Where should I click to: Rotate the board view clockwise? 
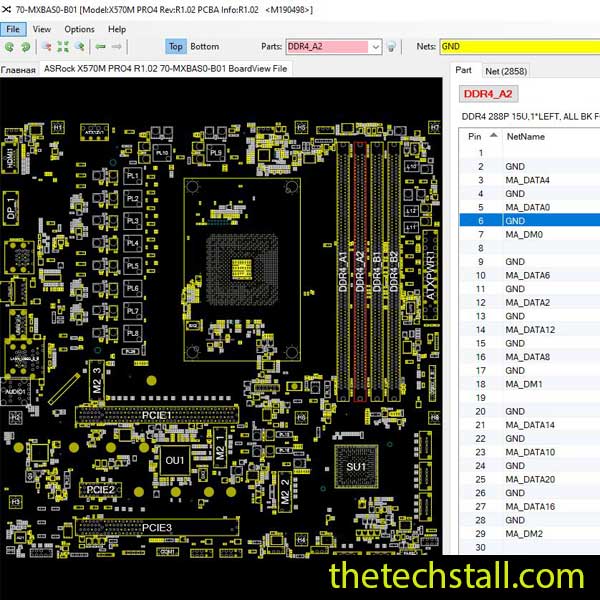tap(25, 47)
